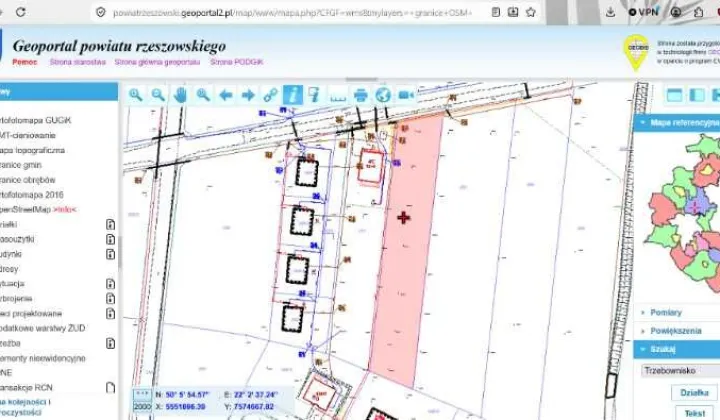Open browser downloads arrow icon
Screen dimensions: 720x420
click(x=610, y=12)
